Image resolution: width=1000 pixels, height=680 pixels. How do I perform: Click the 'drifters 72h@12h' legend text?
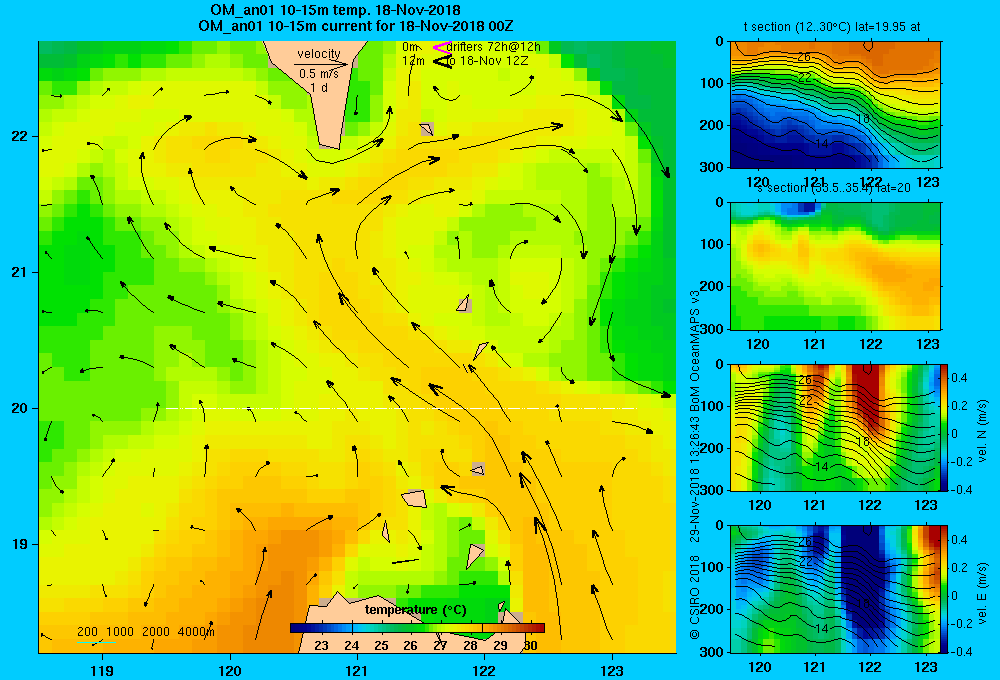pos(494,47)
